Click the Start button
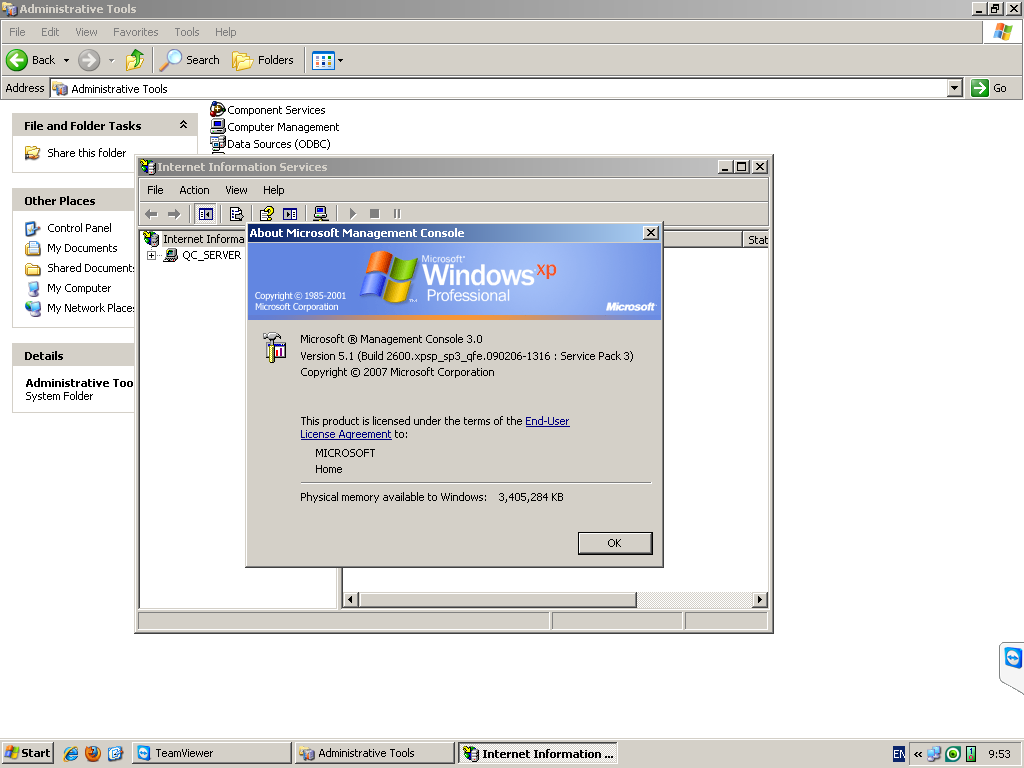Image resolution: width=1024 pixels, height=768 pixels. (27, 753)
